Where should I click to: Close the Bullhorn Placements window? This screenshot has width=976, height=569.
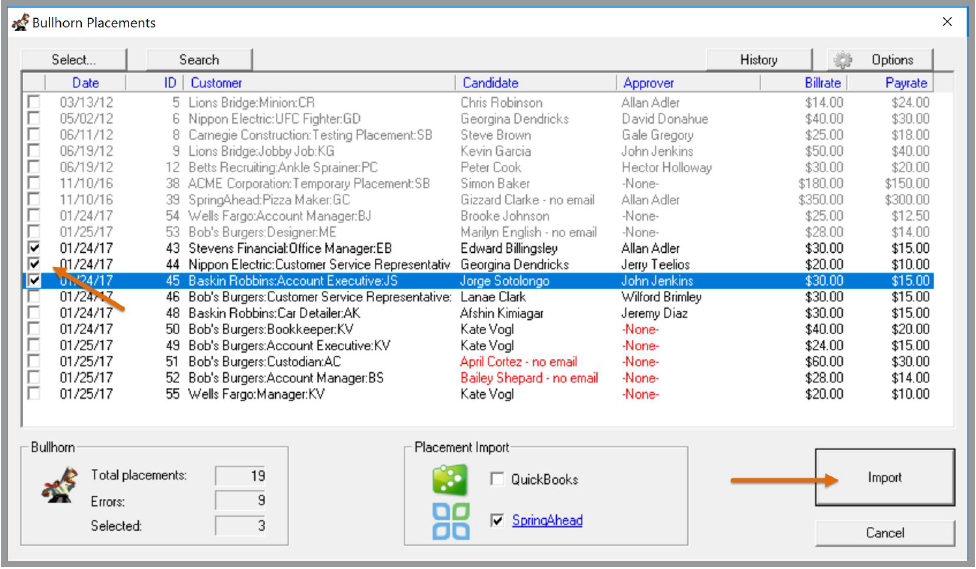pyautogui.click(x=947, y=22)
